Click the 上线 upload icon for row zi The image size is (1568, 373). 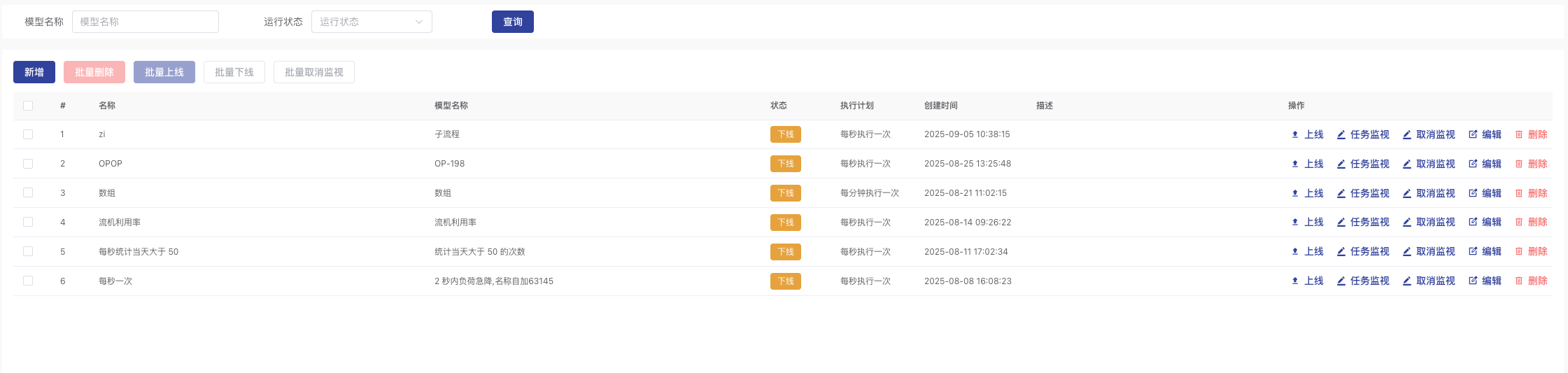coord(1295,134)
